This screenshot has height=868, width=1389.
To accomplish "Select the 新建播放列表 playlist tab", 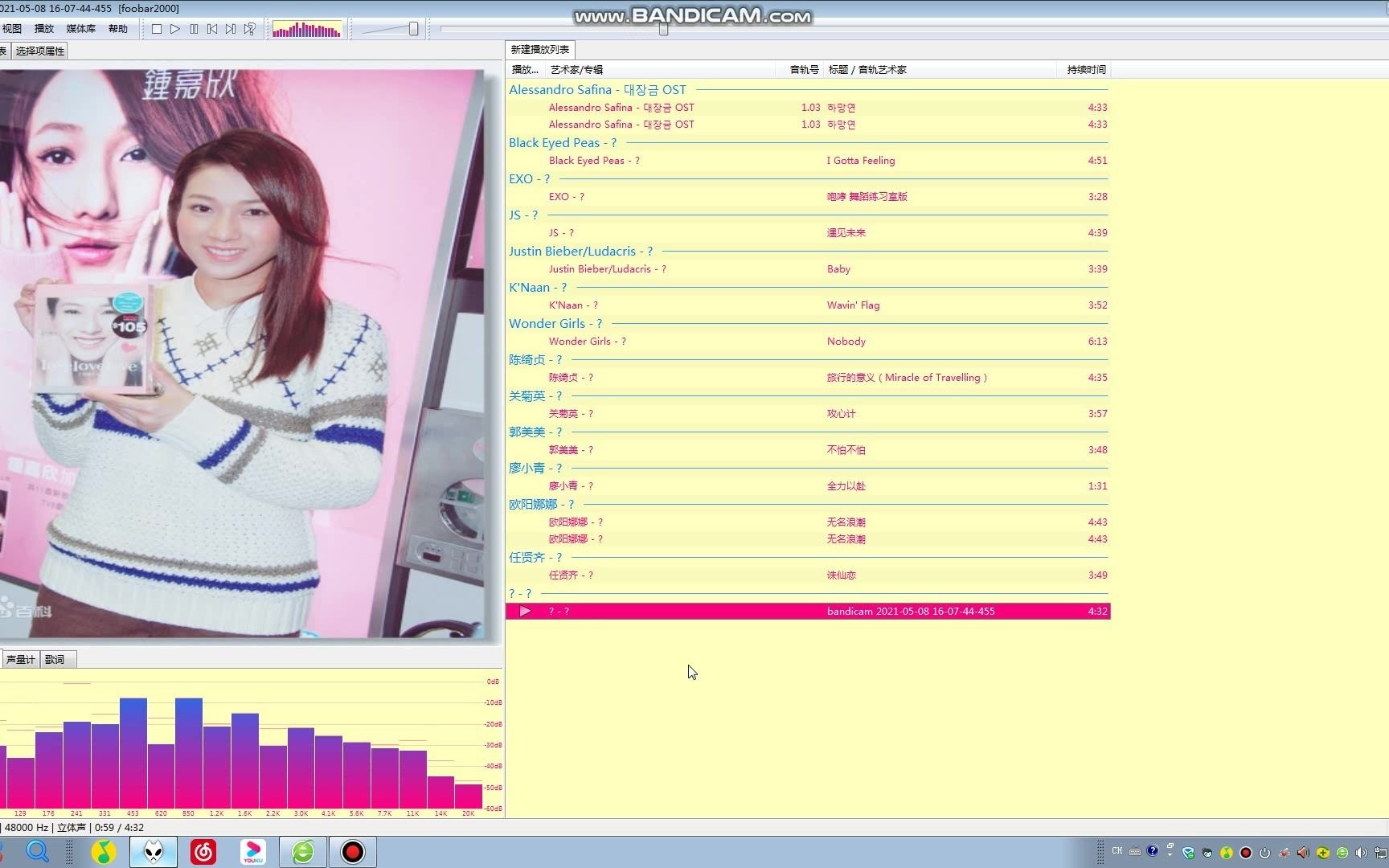I will pos(540,50).
